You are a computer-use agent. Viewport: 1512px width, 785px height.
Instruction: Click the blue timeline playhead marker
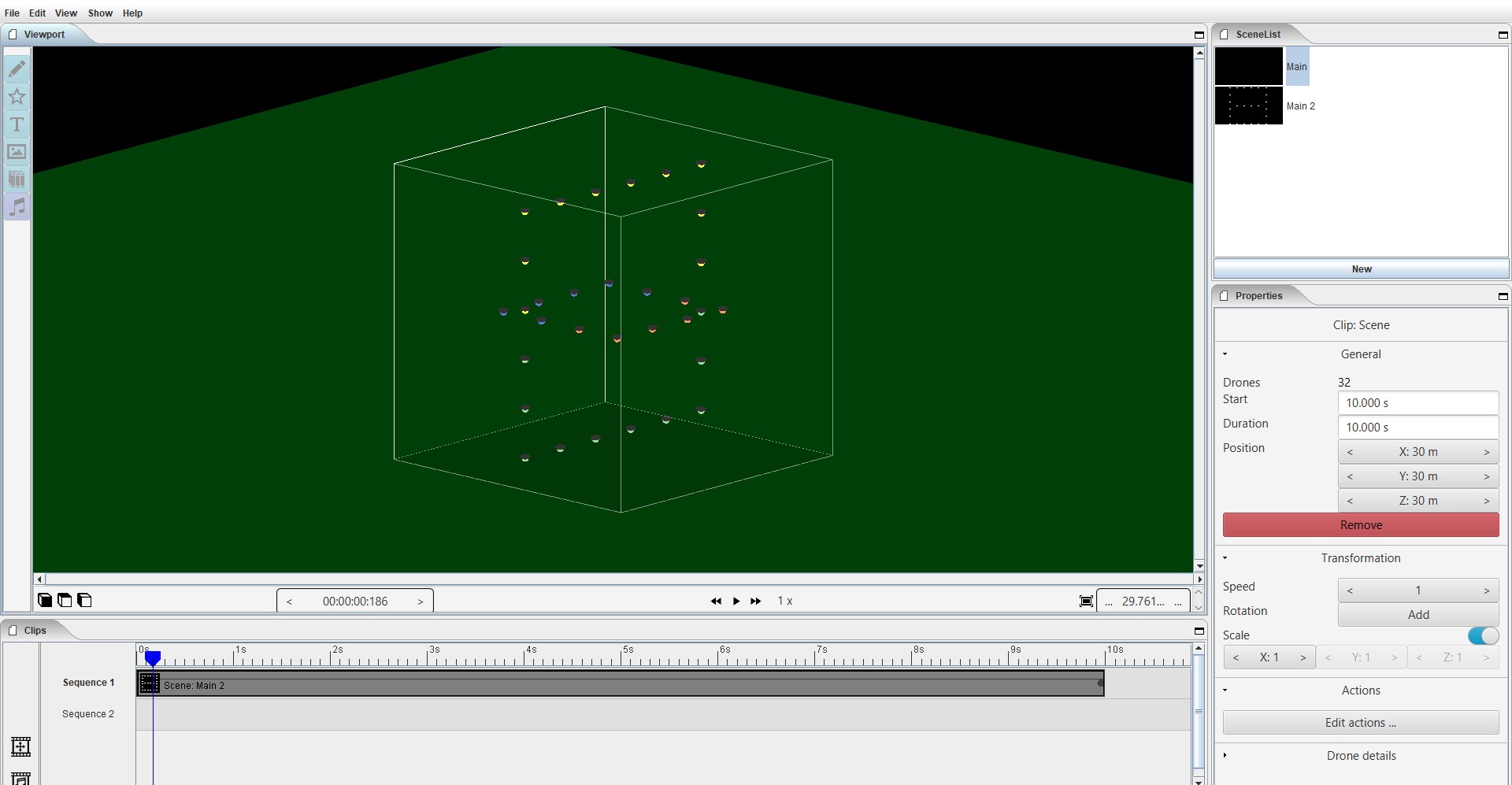tap(153, 657)
